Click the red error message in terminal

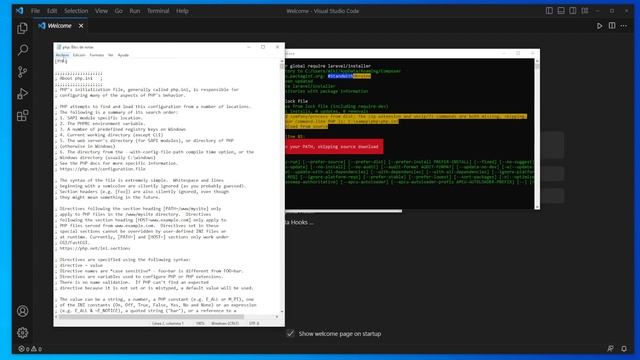click(334, 147)
